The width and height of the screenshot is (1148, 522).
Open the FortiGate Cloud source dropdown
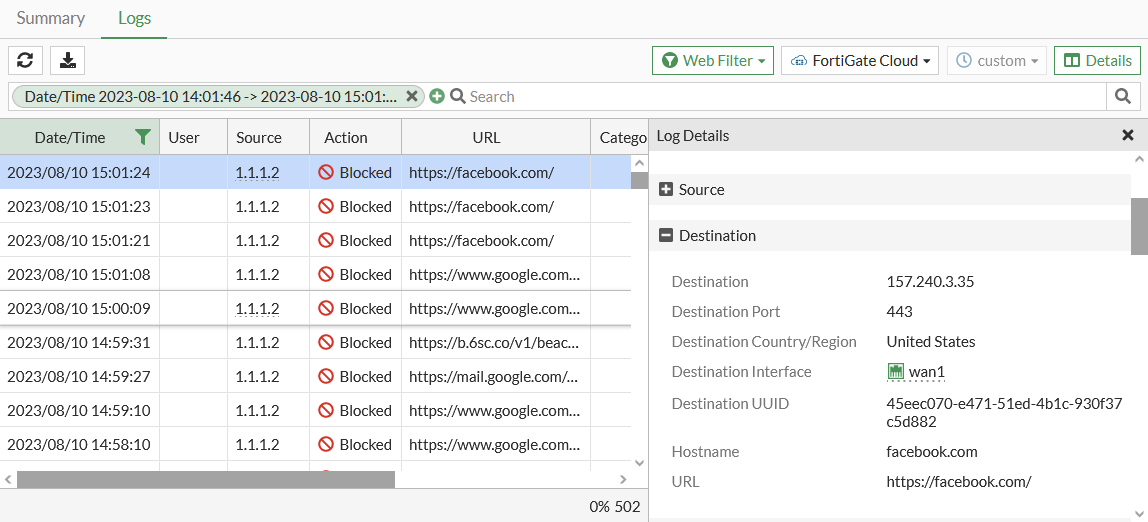point(860,60)
